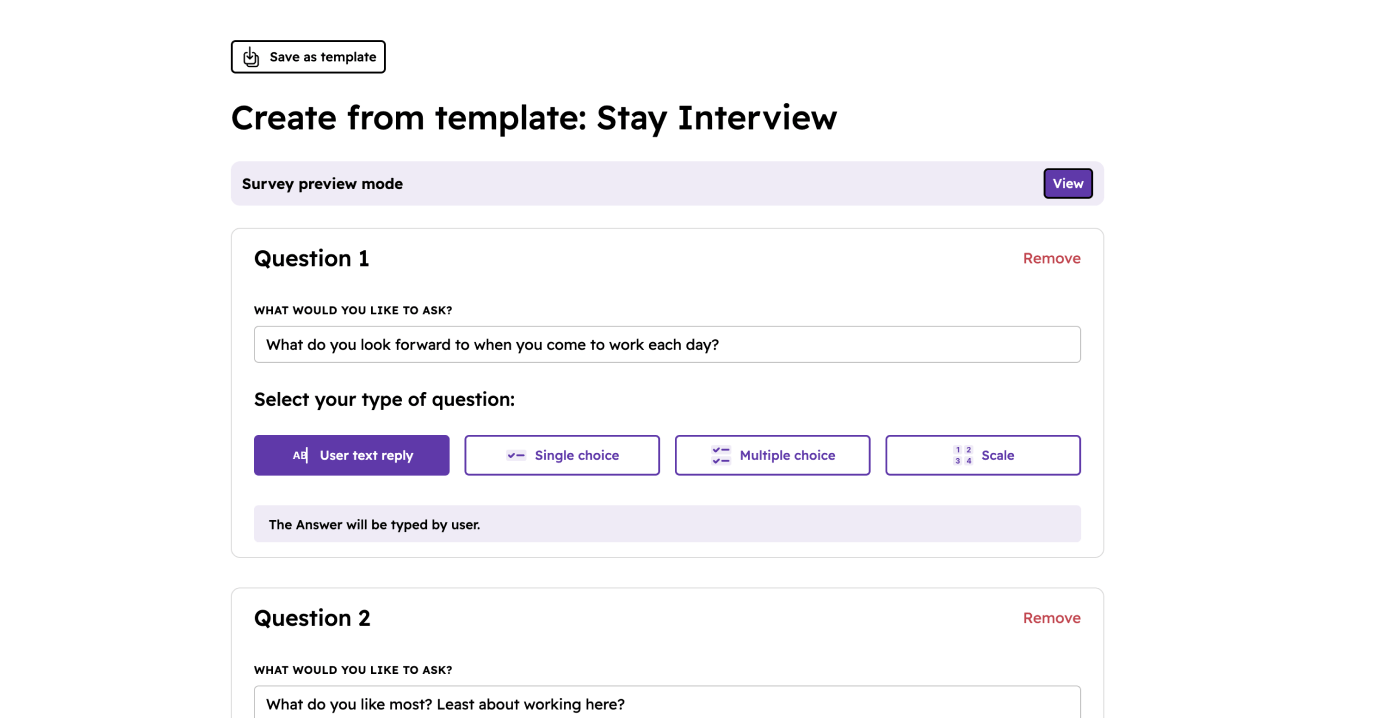Click the 'Question 2' heading

point(312,618)
